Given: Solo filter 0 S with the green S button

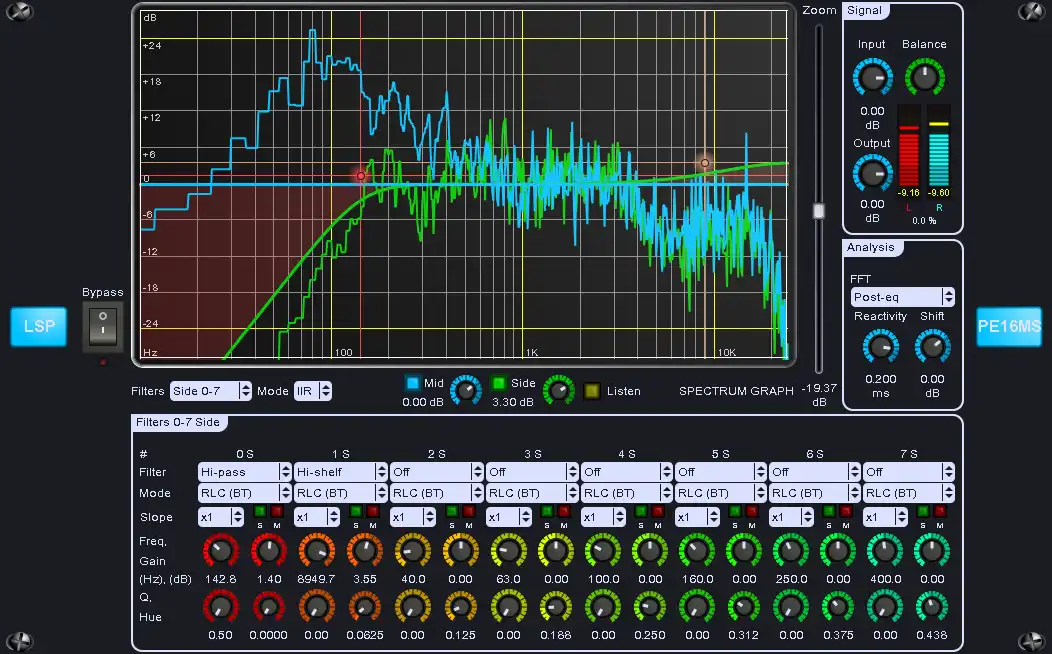Looking at the screenshot, I should 260,512.
